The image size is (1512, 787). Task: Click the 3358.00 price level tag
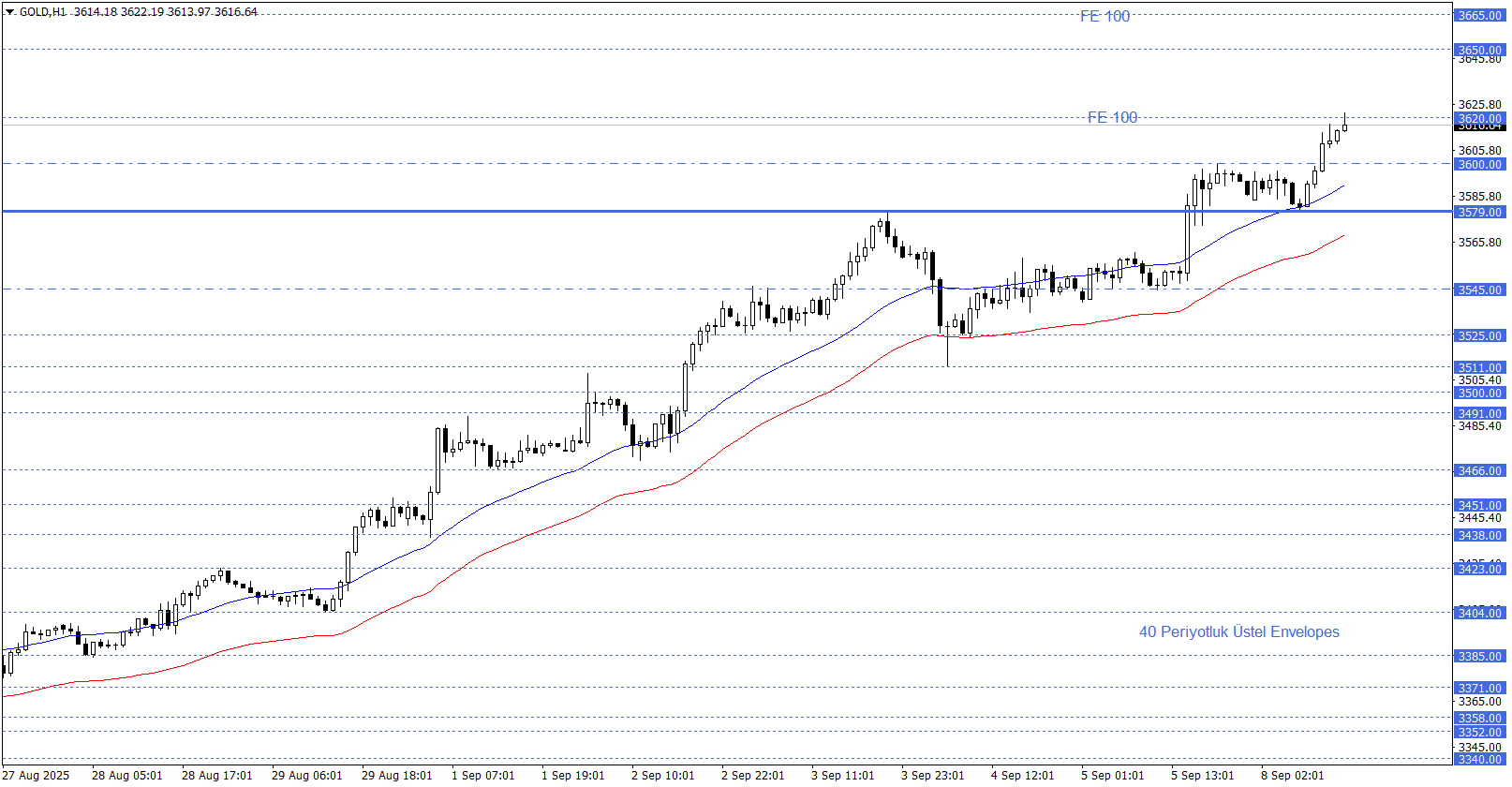tap(1479, 718)
